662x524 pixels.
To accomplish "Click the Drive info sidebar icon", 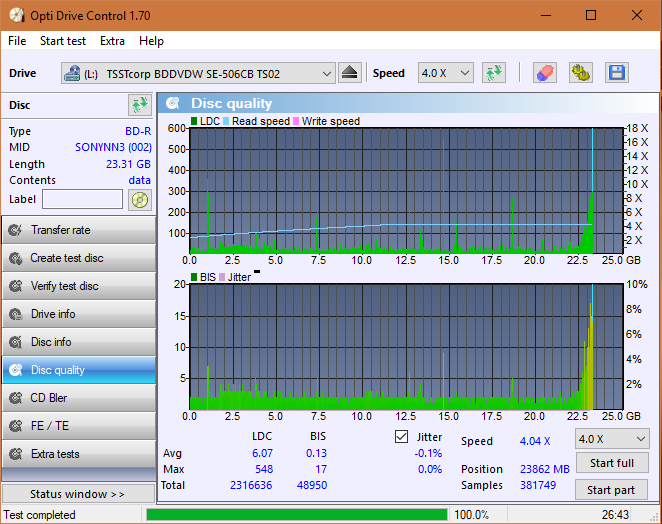I will coord(16,314).
